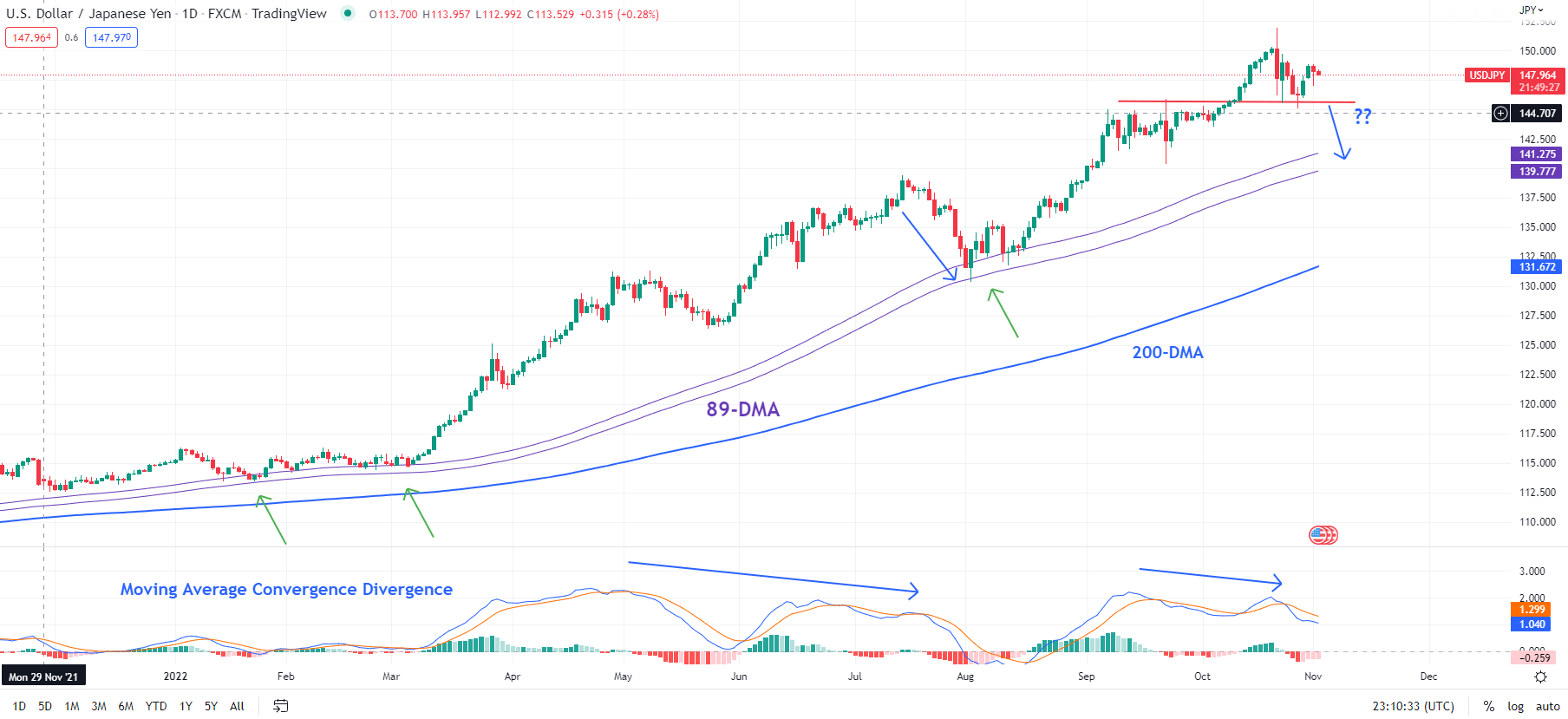
Task: Click the 0.6 spread value
Action: point(71,37)
